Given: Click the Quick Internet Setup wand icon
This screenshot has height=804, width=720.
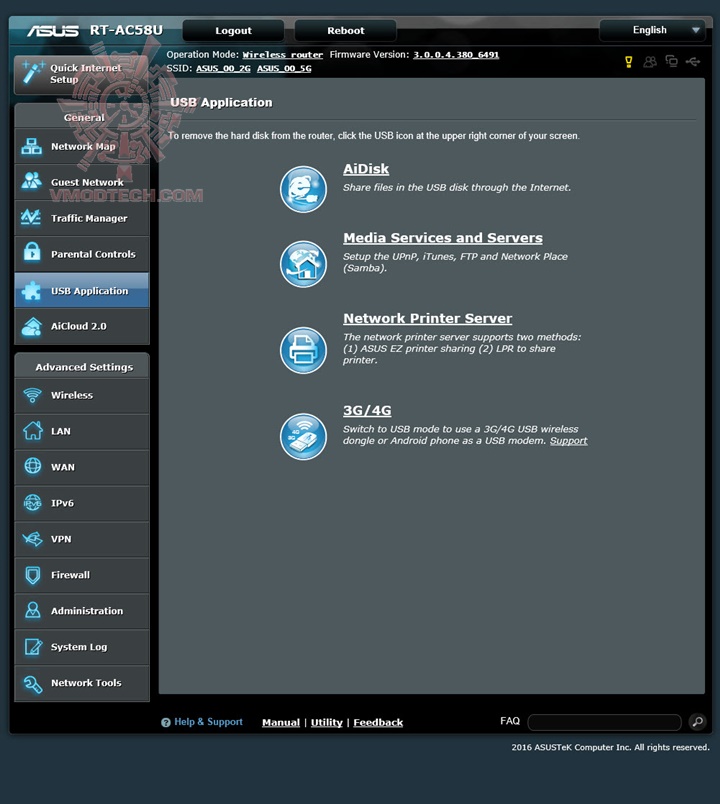Looking at the screenshot, I should coord(33,72).
